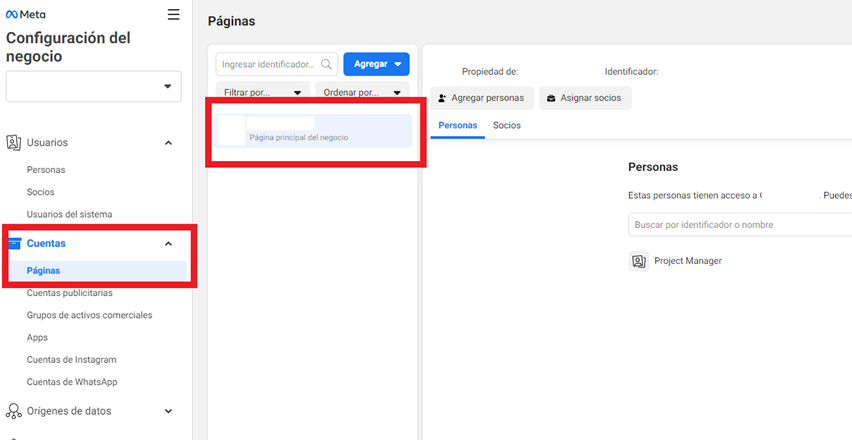This screenshot has width=852, height=440.
Task: Click the Usuarios people icon
Action: click(x=14, y=143)
